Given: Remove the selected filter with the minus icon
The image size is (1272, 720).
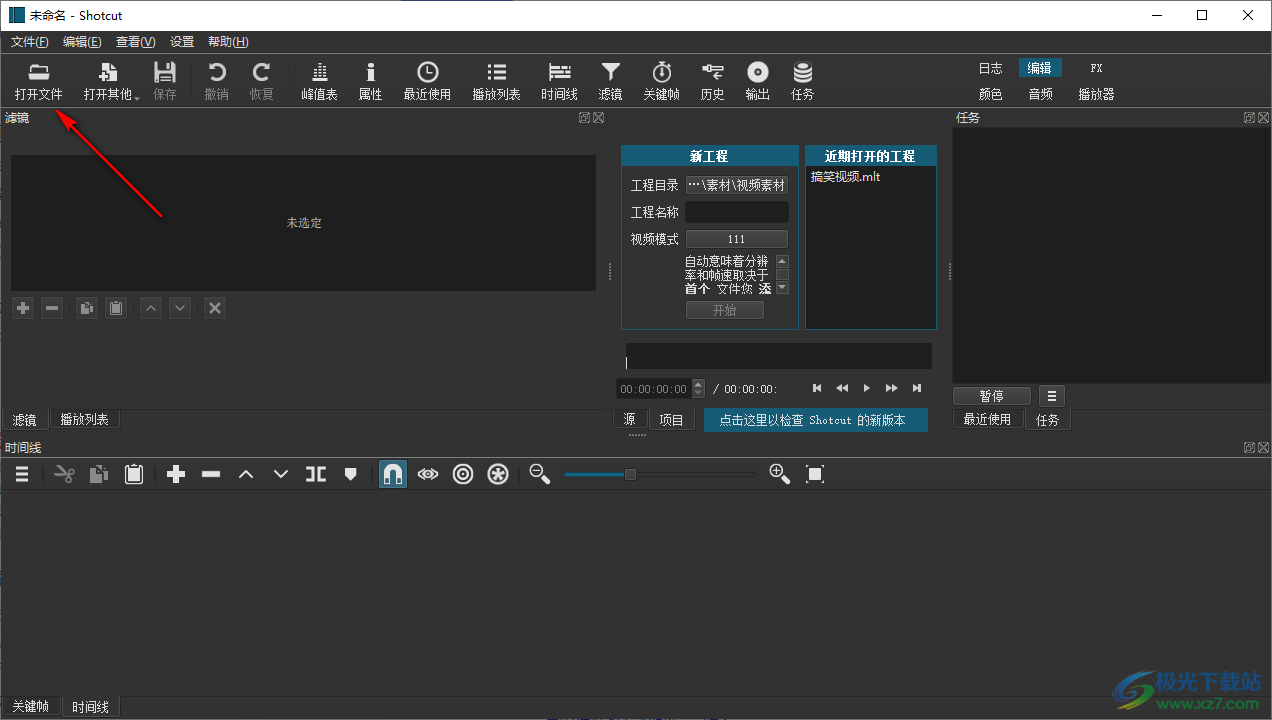Looking at the screenshot, I should click(x=52, y=308).
